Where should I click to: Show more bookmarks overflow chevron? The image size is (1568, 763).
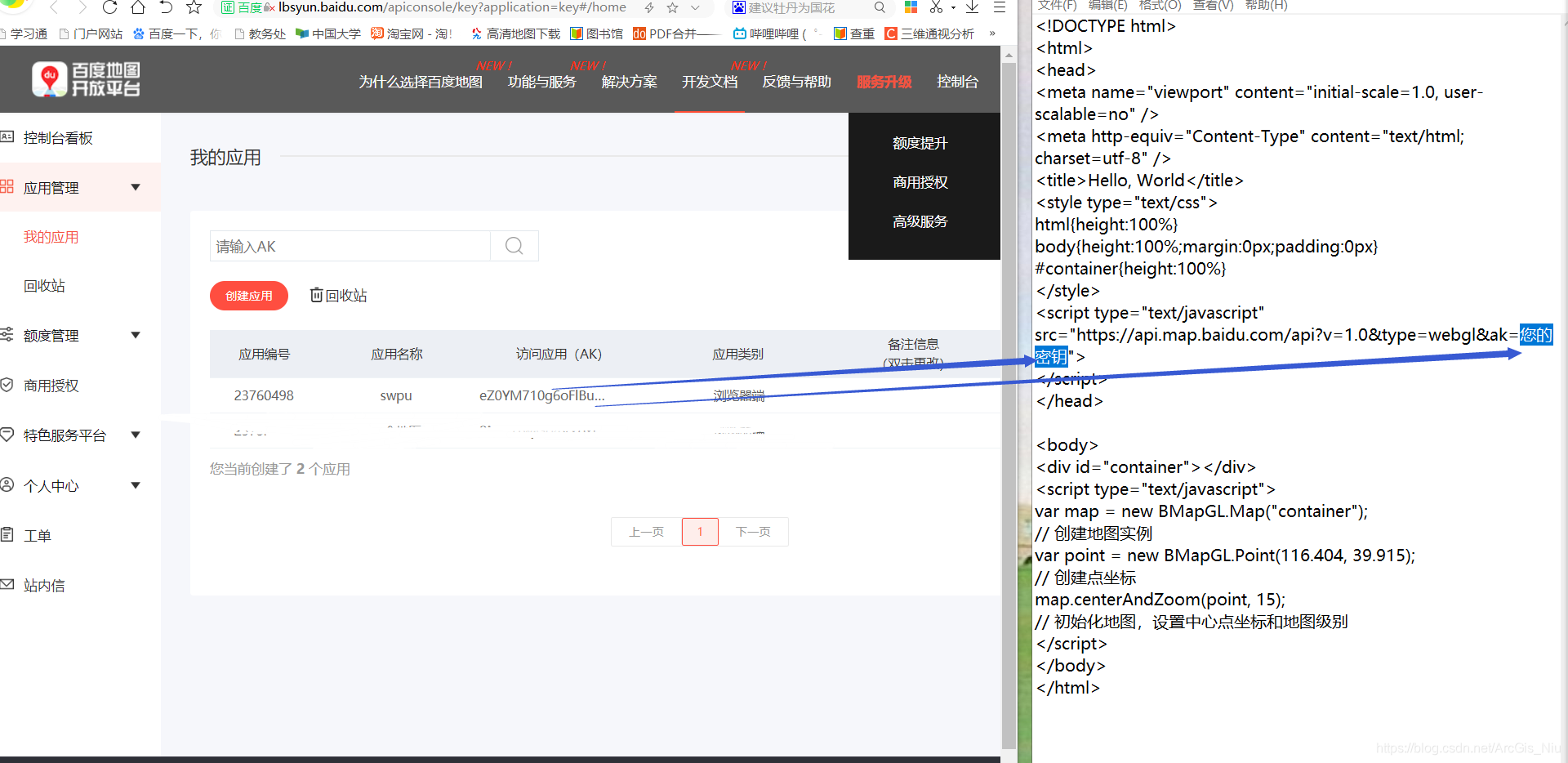[992, 33]
